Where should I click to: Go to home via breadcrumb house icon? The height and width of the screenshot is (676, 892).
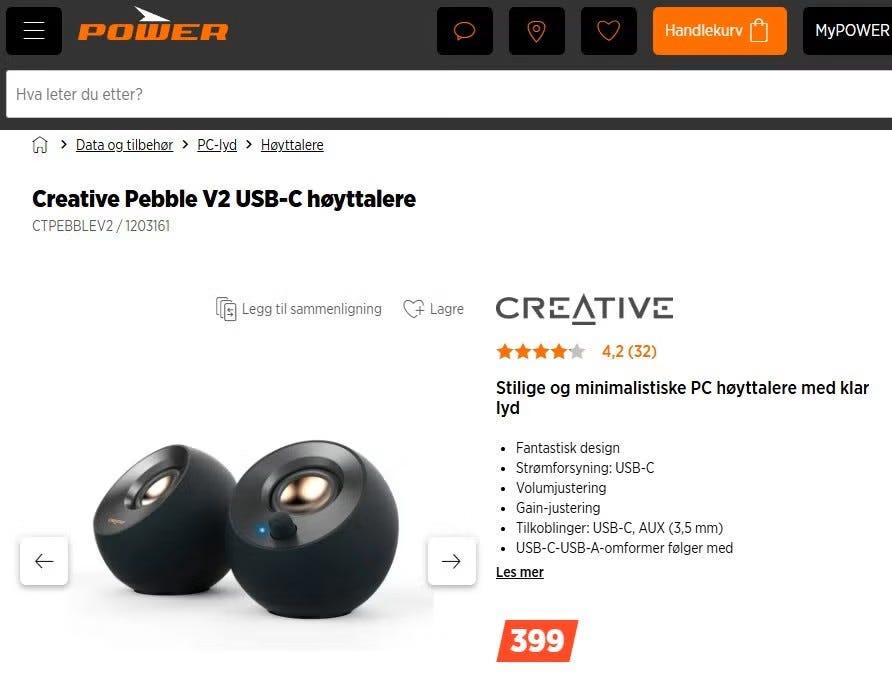point(40,145)
